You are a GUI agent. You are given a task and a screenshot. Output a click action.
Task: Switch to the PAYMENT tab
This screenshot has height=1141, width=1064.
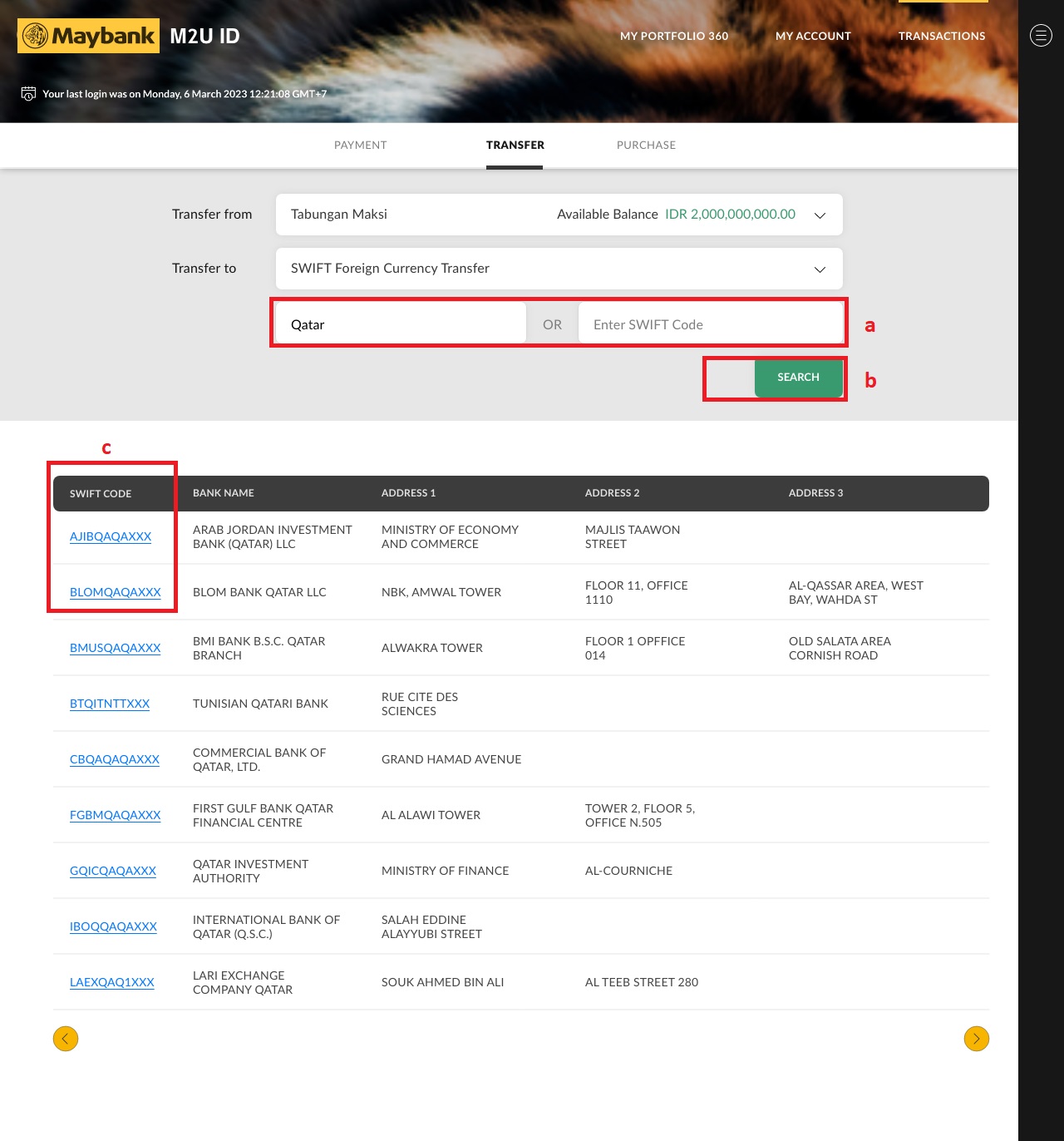[360, 145]
